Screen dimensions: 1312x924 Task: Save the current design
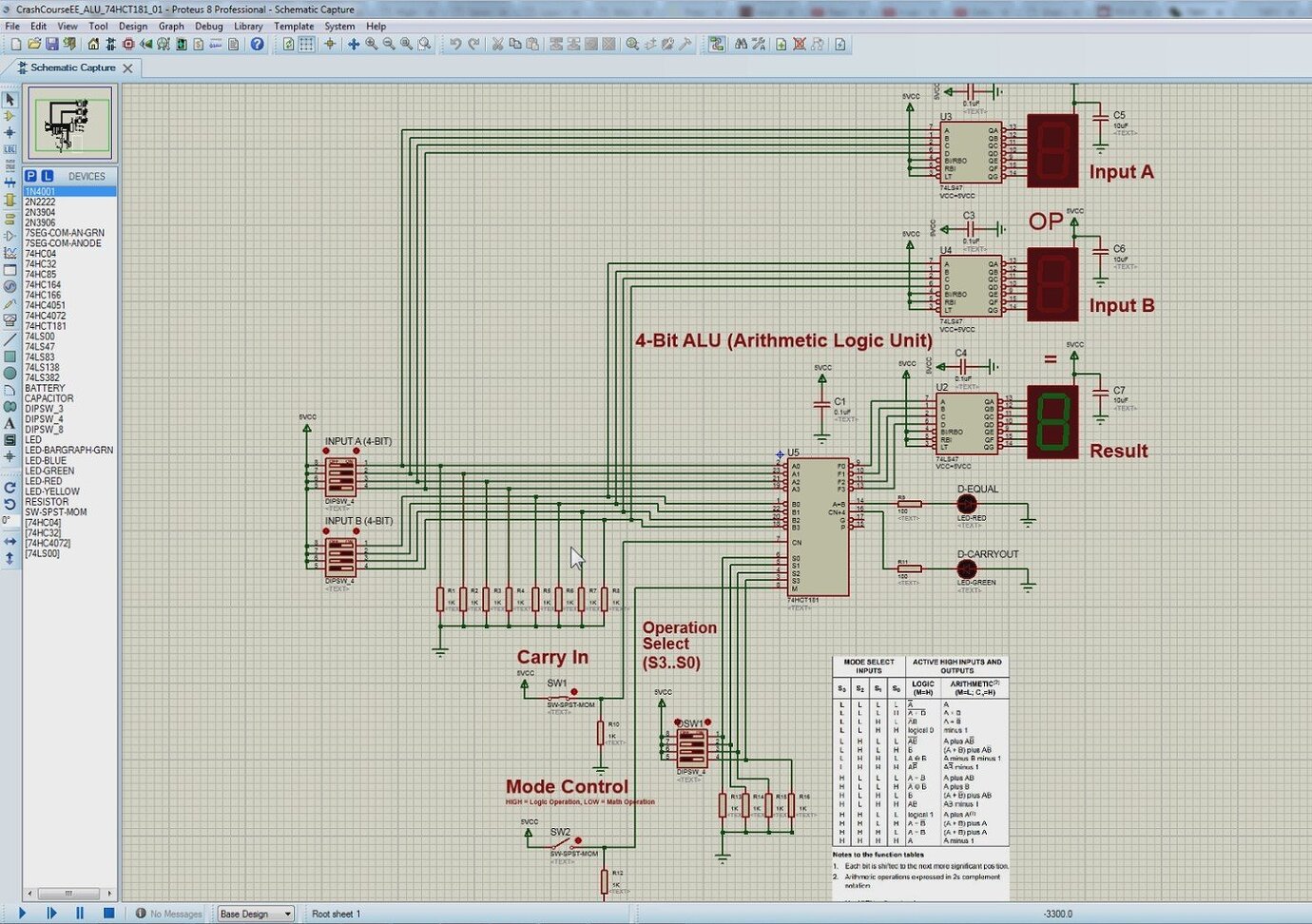50,44
